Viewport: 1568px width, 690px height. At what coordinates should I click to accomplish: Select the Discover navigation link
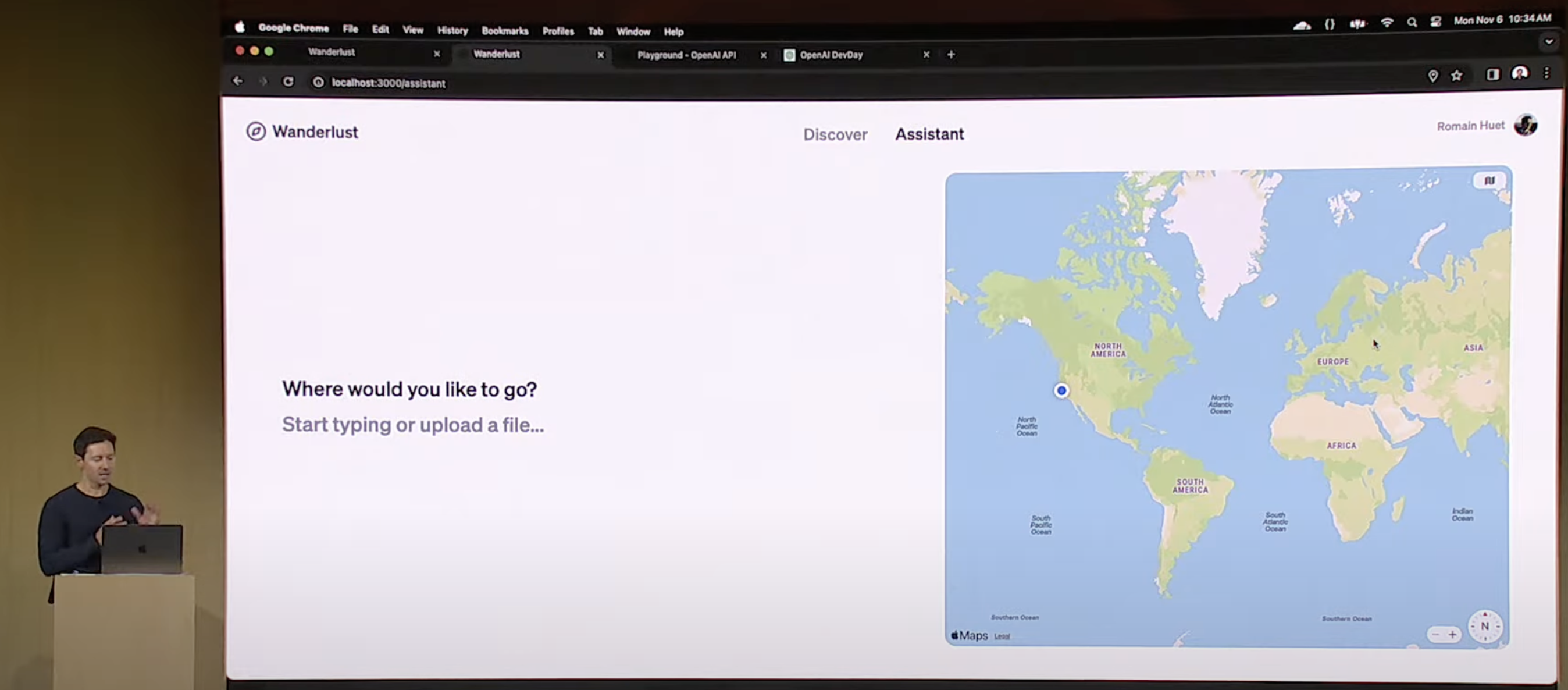tap(835, 134)
